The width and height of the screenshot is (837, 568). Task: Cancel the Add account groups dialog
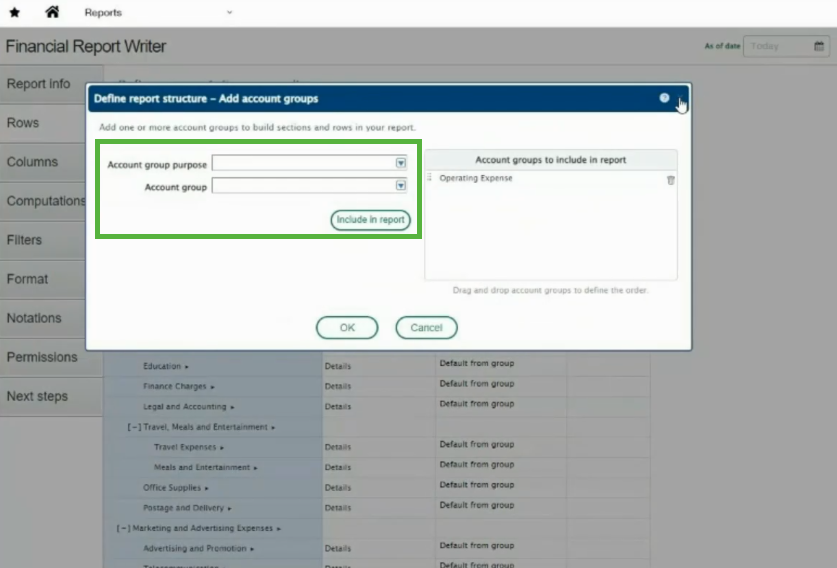click(x=426, y=328)
